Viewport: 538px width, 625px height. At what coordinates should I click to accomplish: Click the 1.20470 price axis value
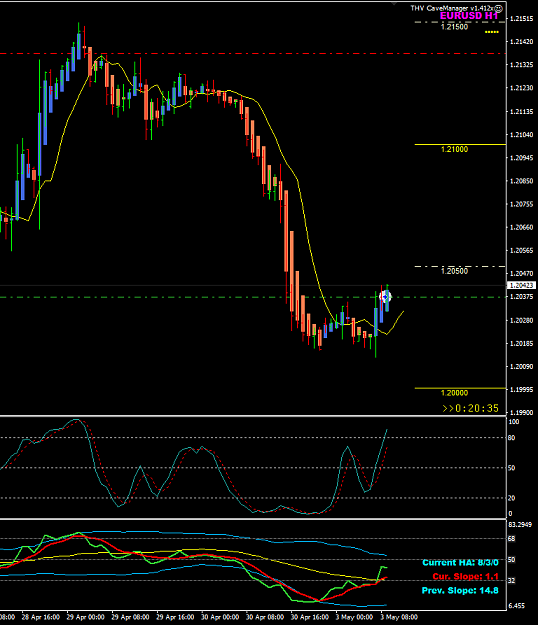pyautogui.click(x=522, y=273)
